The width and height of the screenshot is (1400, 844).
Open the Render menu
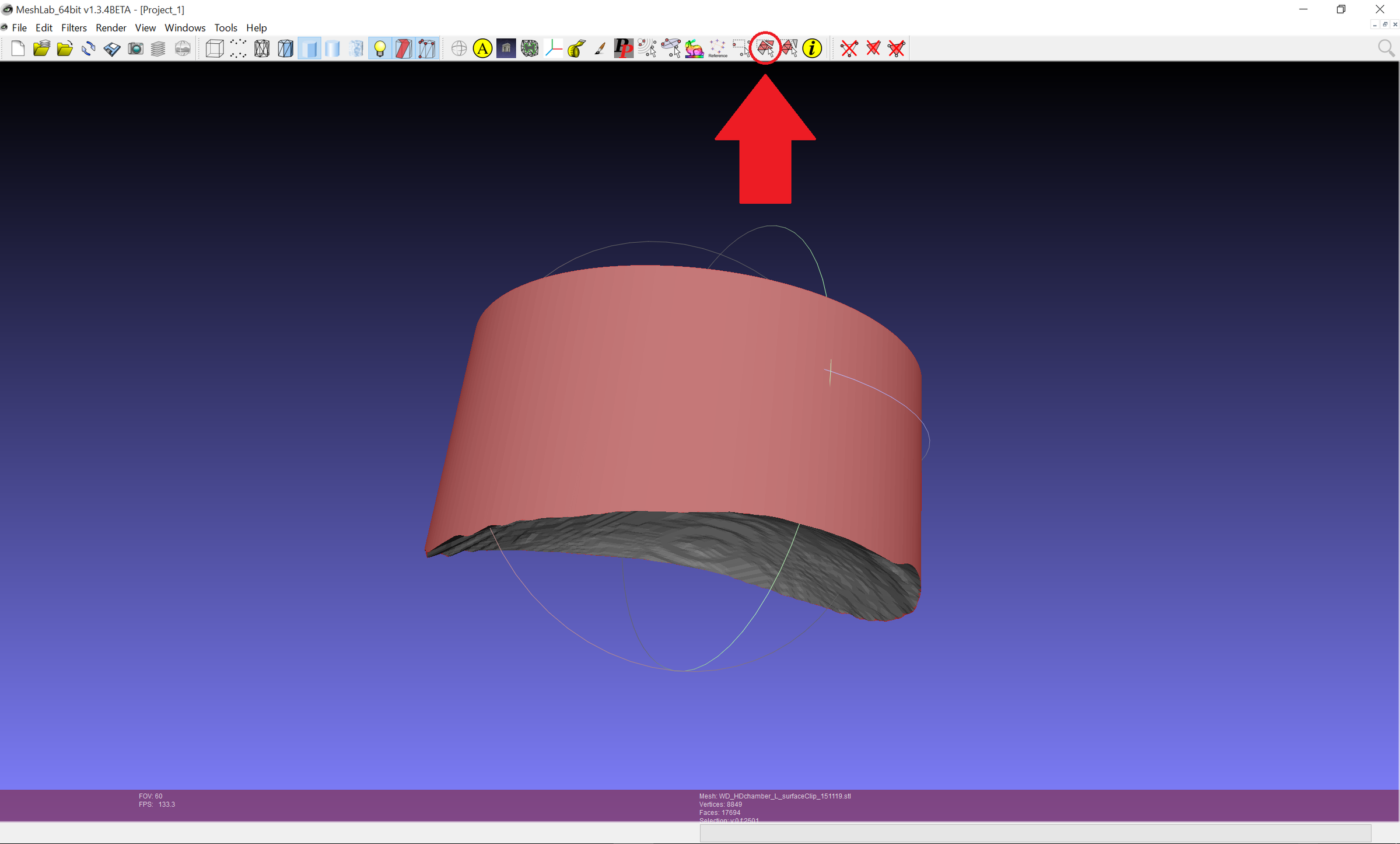coord(111,27)
